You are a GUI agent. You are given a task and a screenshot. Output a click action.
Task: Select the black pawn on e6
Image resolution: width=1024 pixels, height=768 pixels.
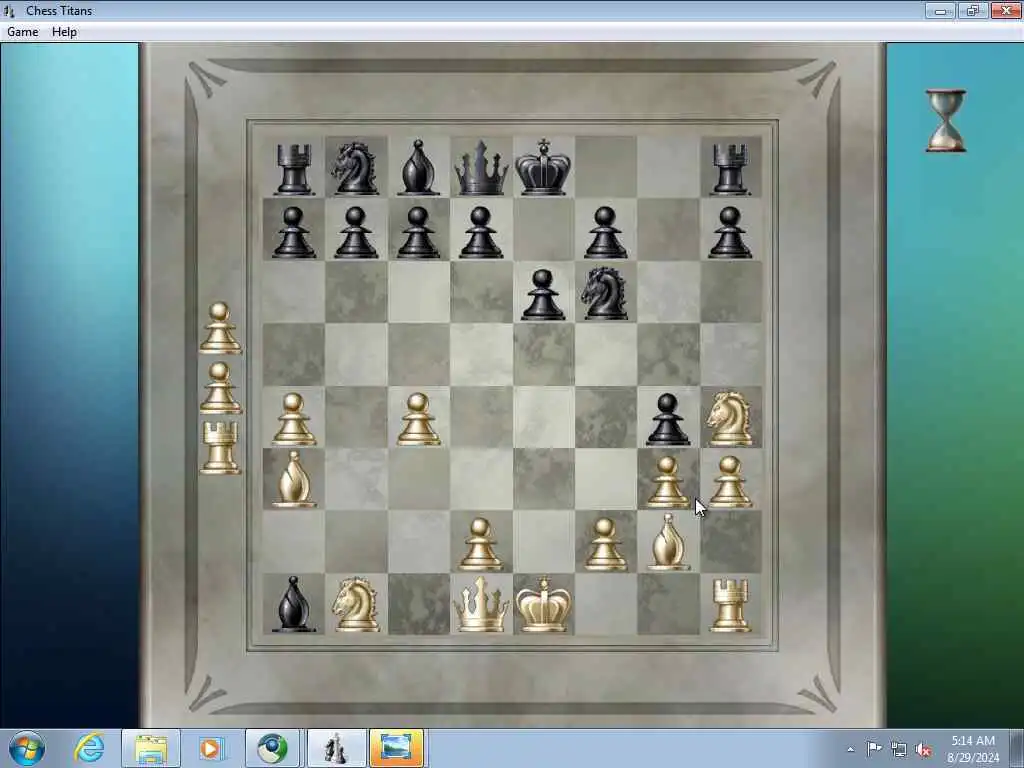[543, 295]
